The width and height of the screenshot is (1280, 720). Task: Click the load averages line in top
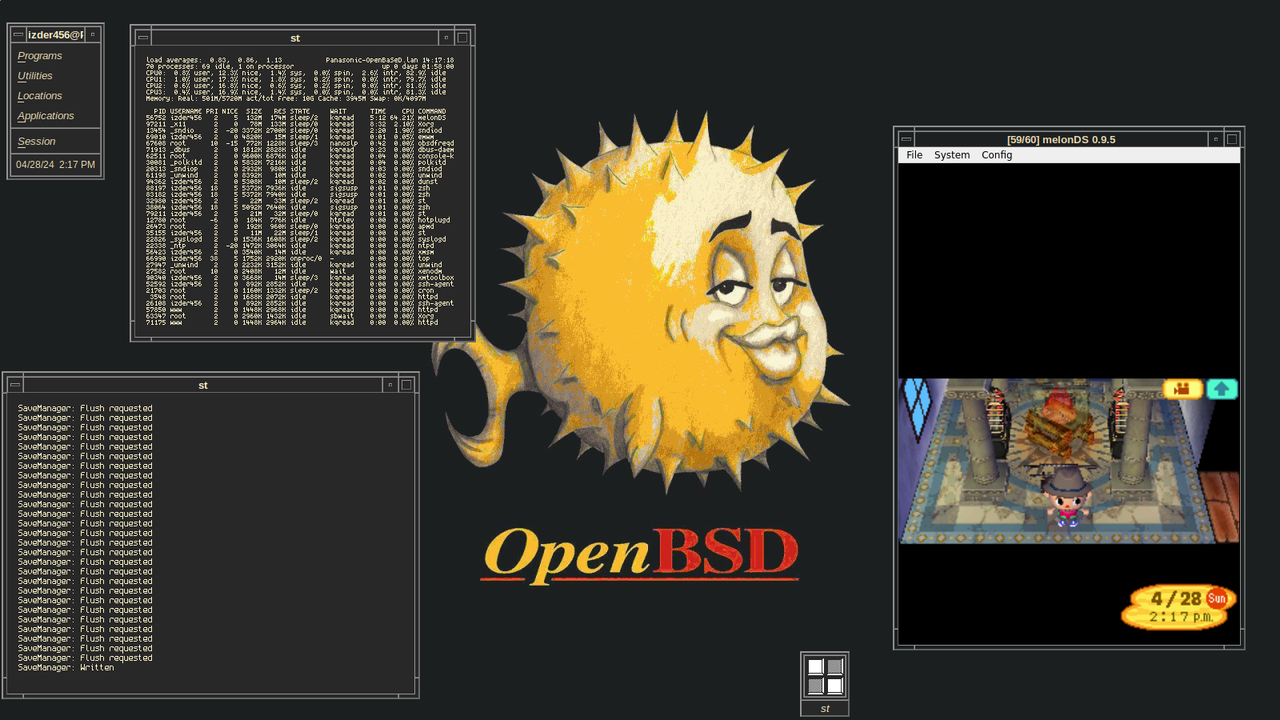214,60
